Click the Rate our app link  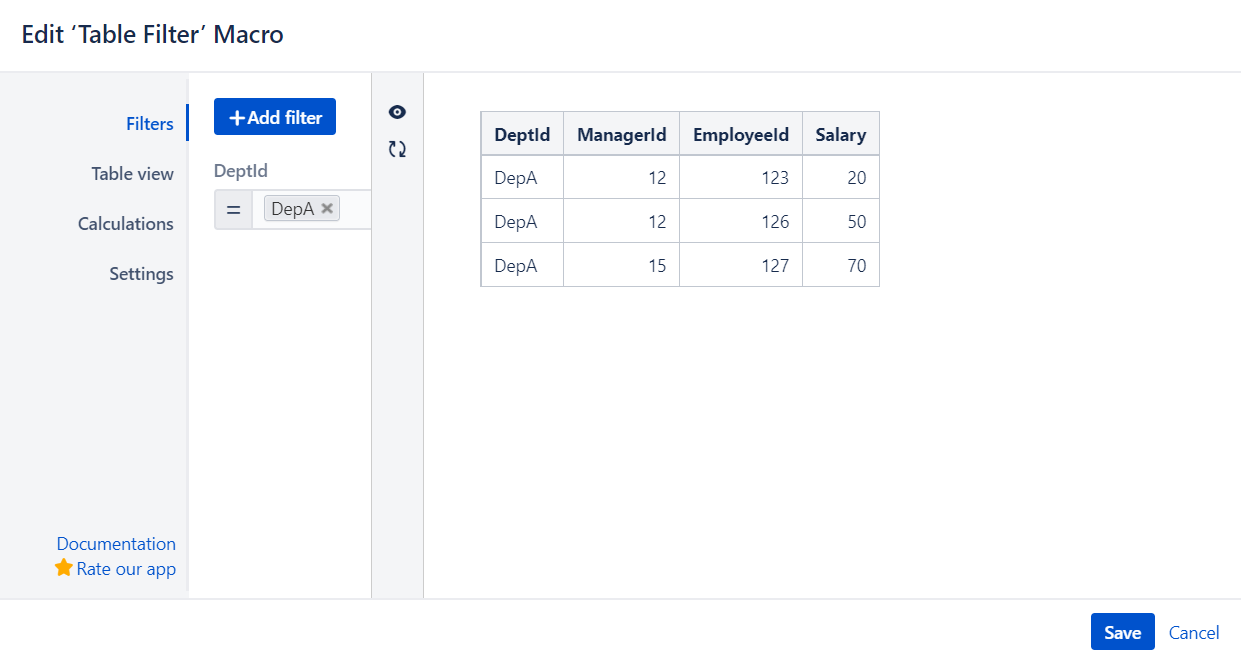(126, 568)
